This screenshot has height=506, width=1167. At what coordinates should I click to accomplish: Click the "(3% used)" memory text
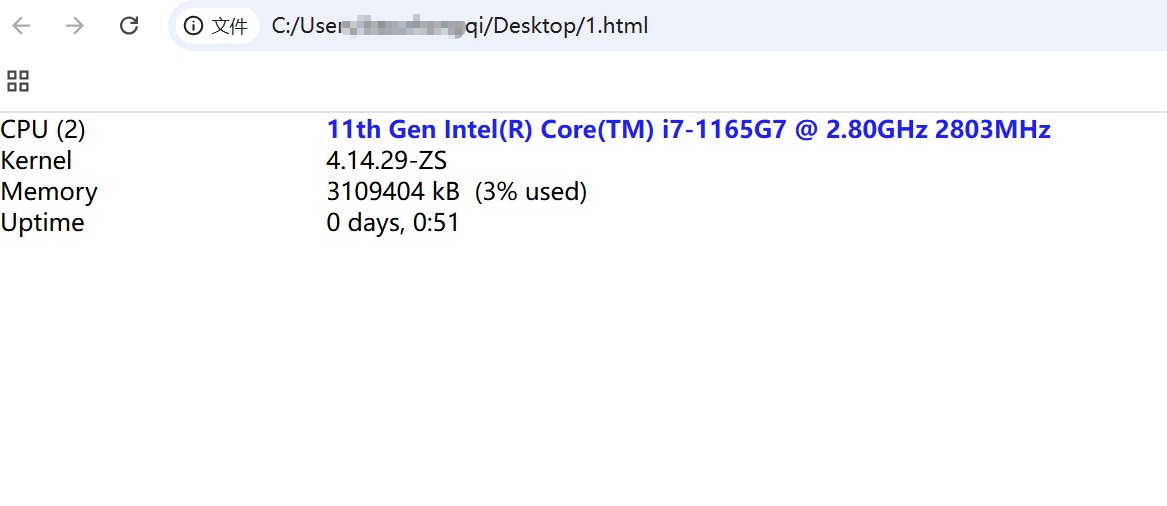coord(530,192)
